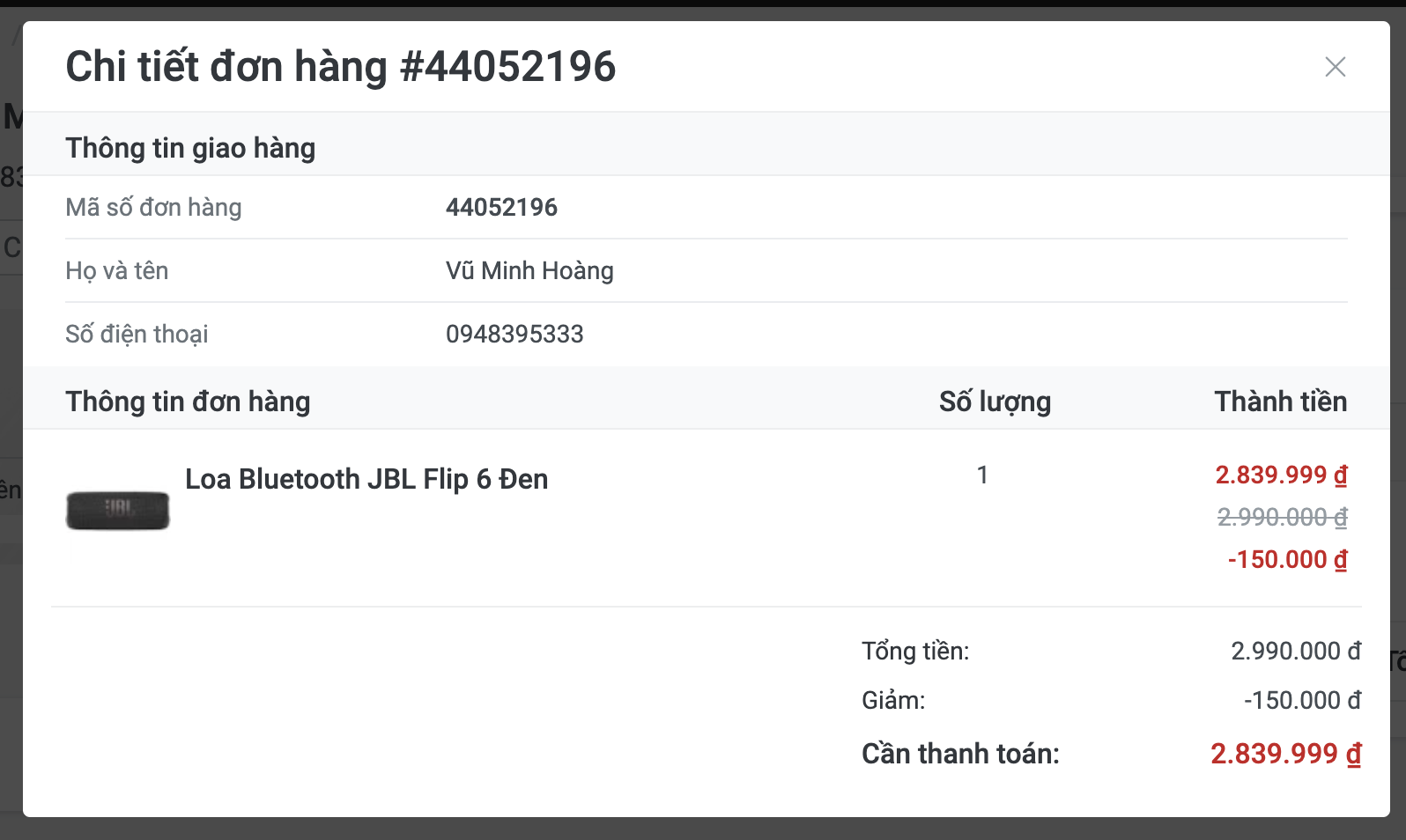Close the order details dialog

[x=1335, y=67]
